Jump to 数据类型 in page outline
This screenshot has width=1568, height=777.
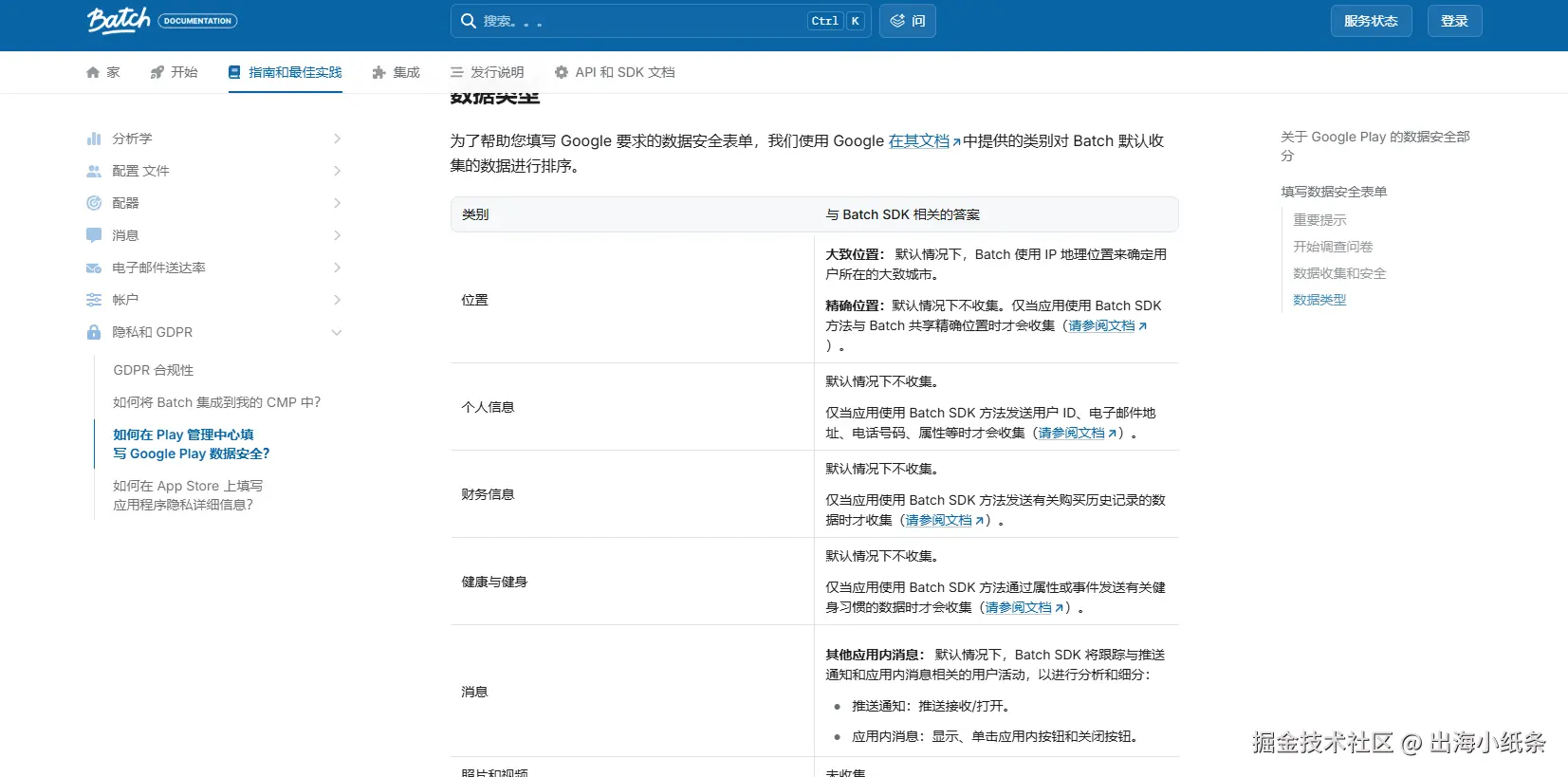(1319, 300)
